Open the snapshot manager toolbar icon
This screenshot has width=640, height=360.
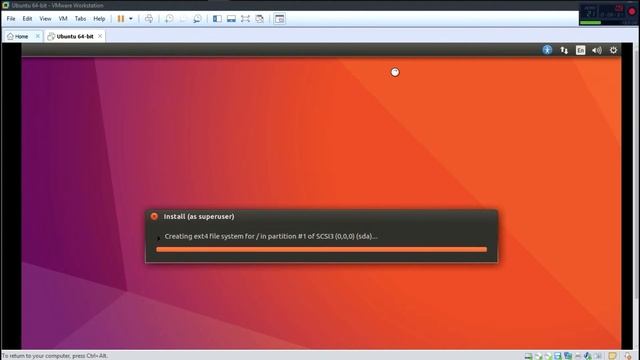(x=197, y=19)
